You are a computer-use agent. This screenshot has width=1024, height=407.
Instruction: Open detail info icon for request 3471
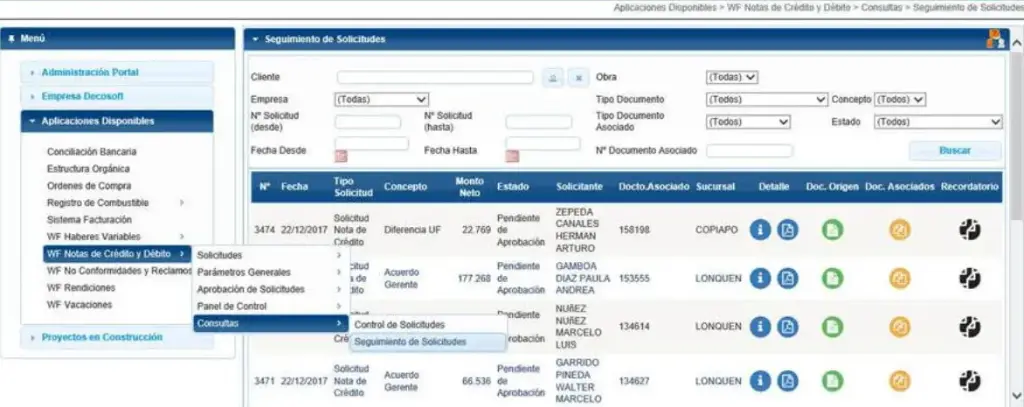760,380
